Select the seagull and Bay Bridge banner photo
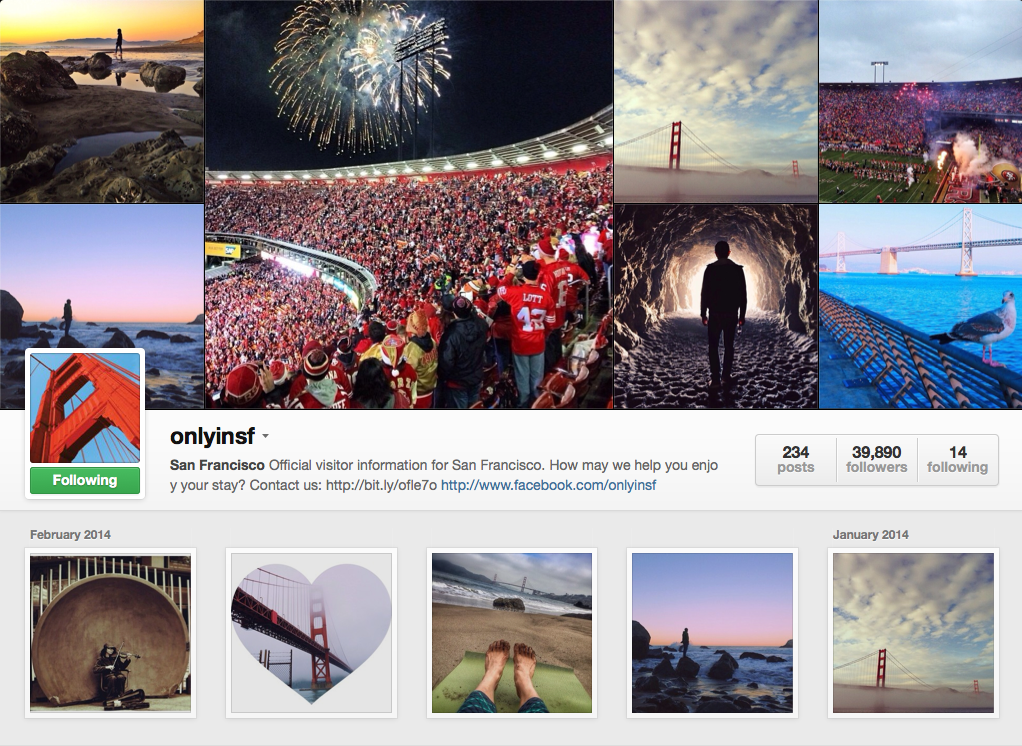This screenshot has width=1022, height=746. coord(920,306)
